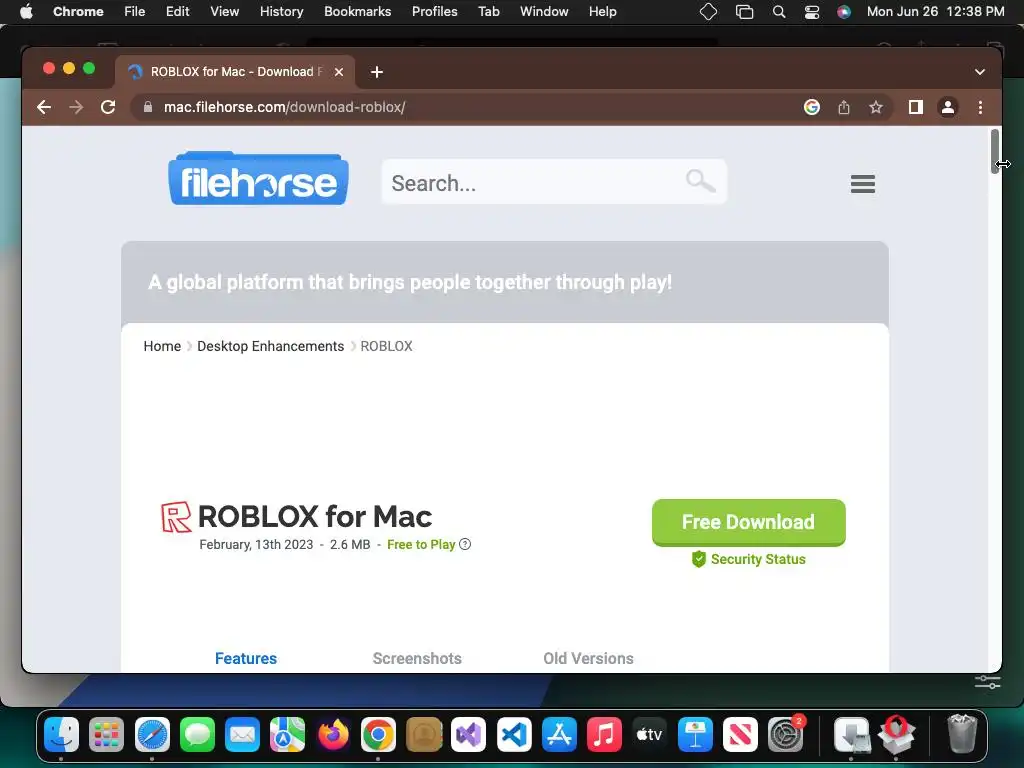The image size is (1024, 768).
Task: Close the ROBLOX for Mac tab
Action: (x=339, y=72)
